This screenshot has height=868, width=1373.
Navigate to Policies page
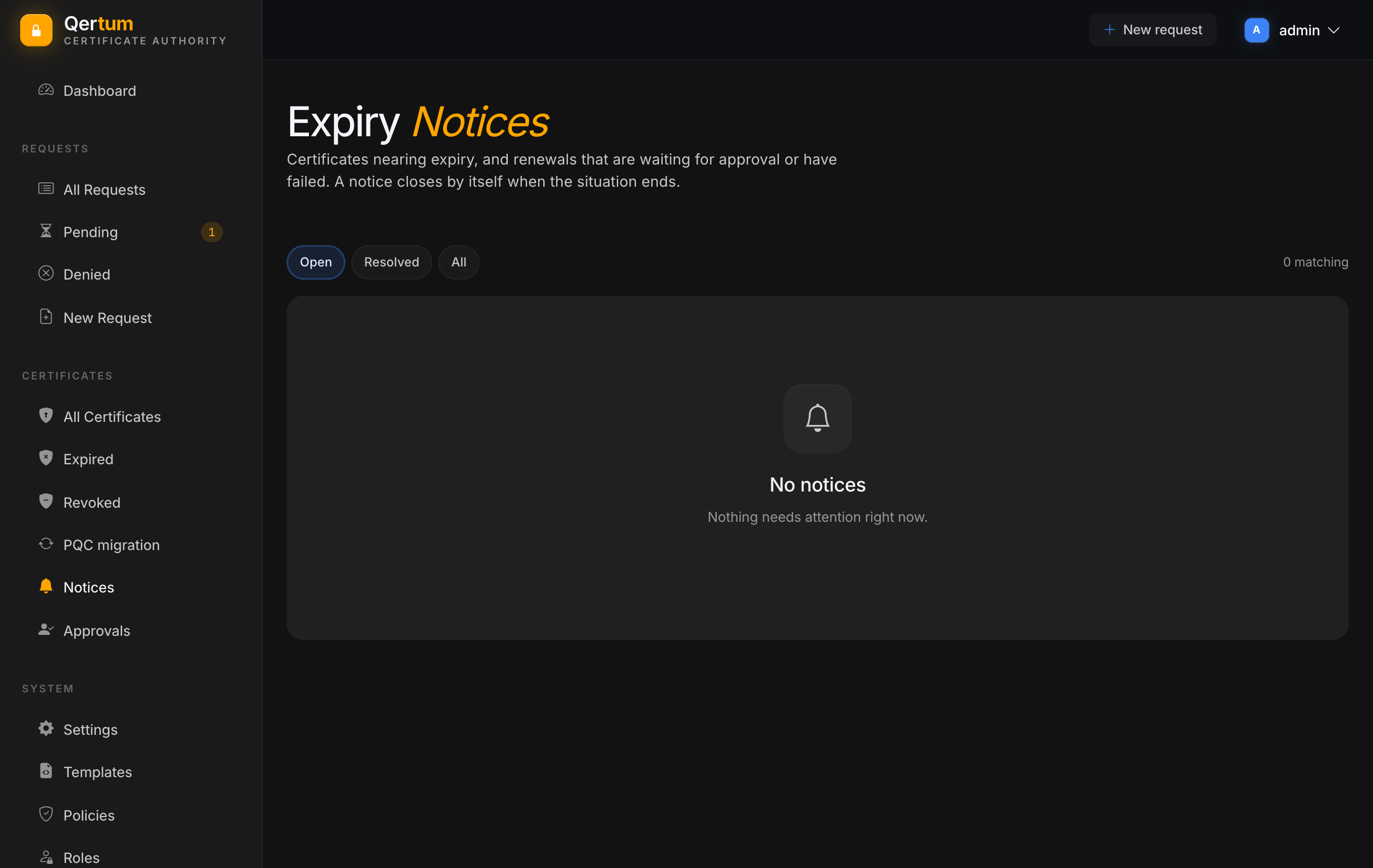point(131,816)
